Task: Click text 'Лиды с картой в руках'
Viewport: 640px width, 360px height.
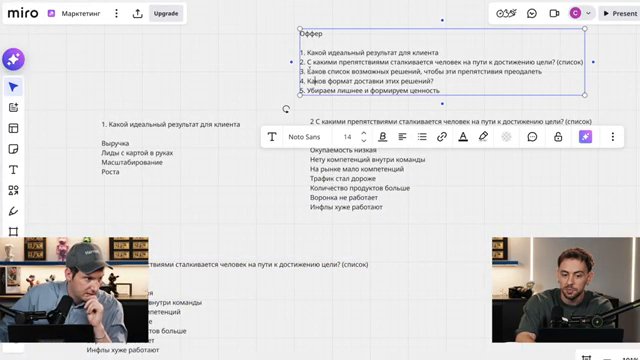Action: [137, 153]
